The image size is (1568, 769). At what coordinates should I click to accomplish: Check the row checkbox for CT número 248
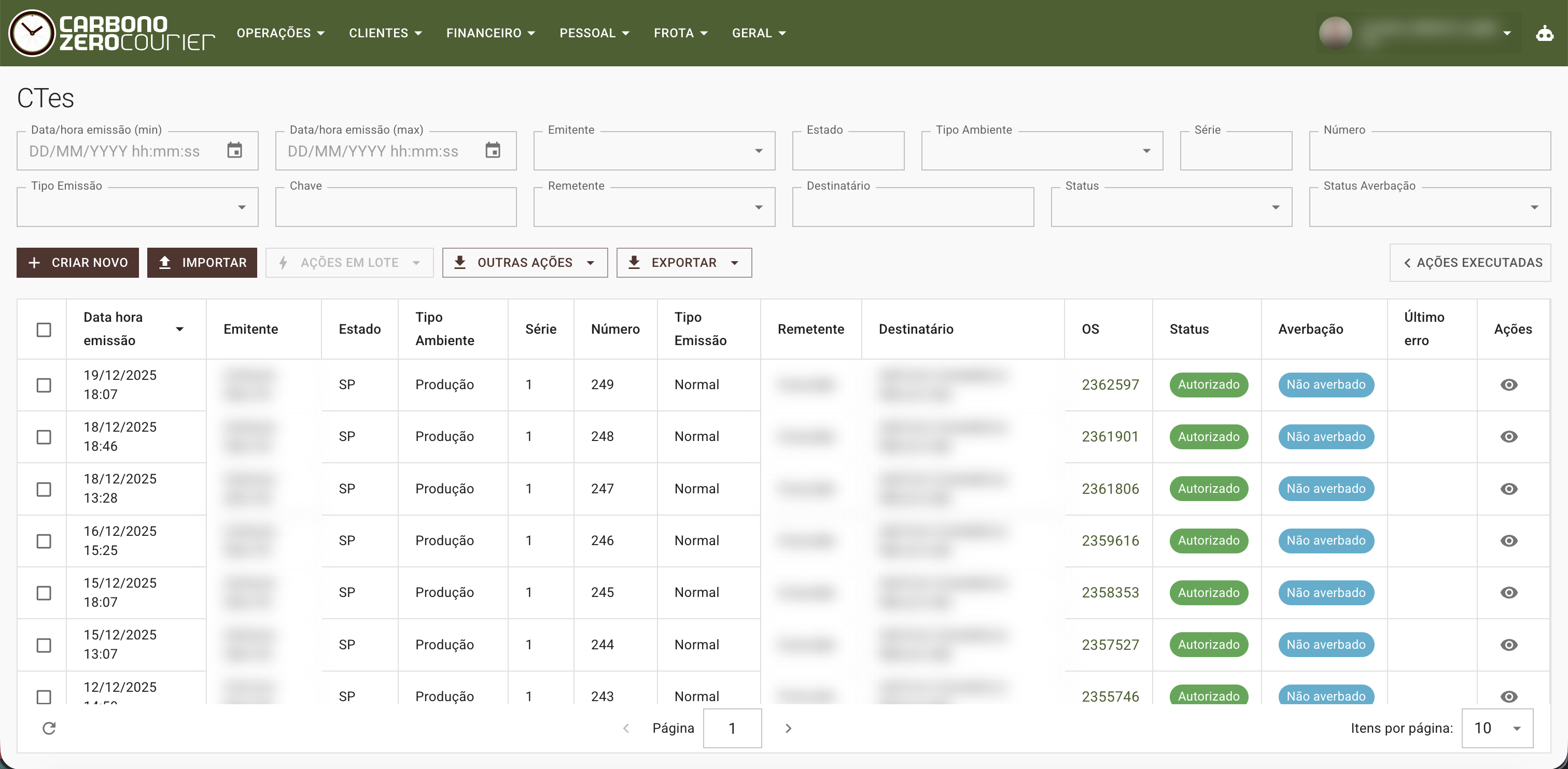click(x=43, y=436)
